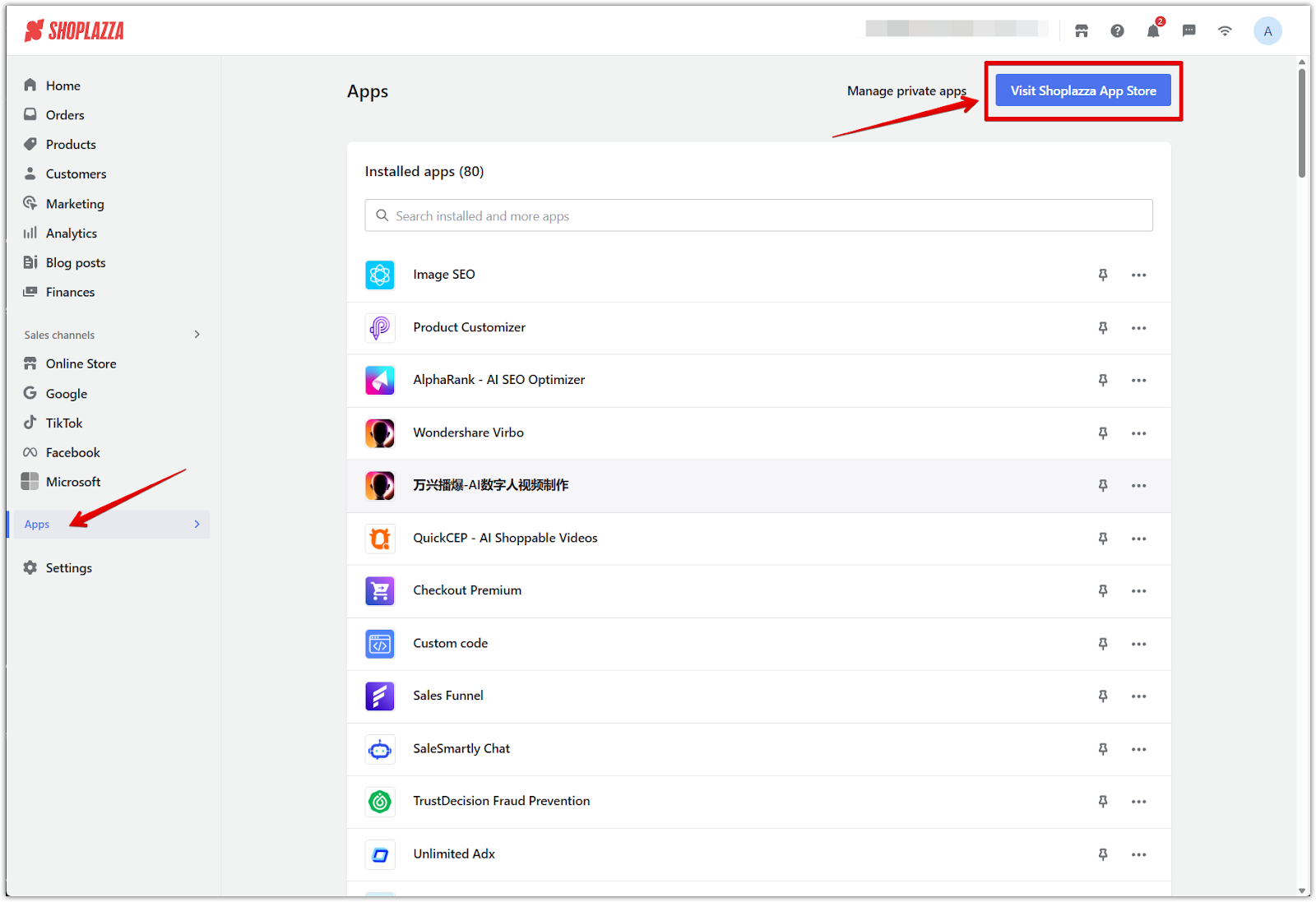This screenshot has height=902, width=1316.
Task: Click the Unlimited Adx app icon
Action: coord(380,853)
